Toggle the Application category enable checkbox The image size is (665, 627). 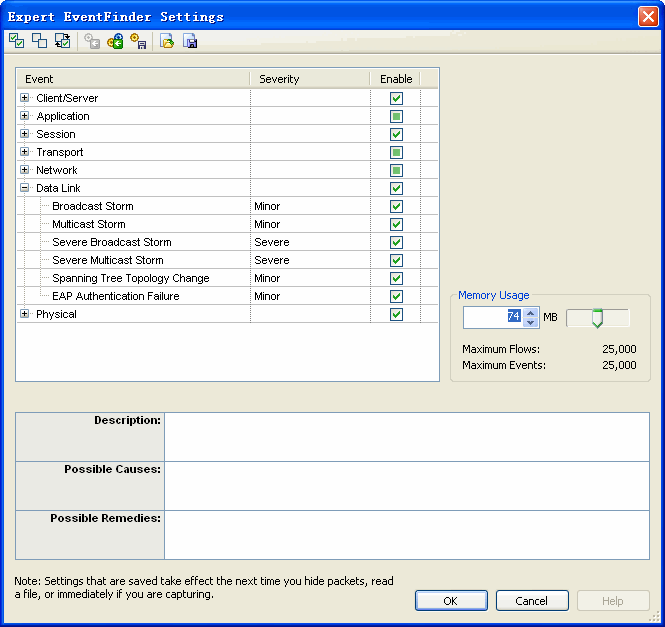396,116
